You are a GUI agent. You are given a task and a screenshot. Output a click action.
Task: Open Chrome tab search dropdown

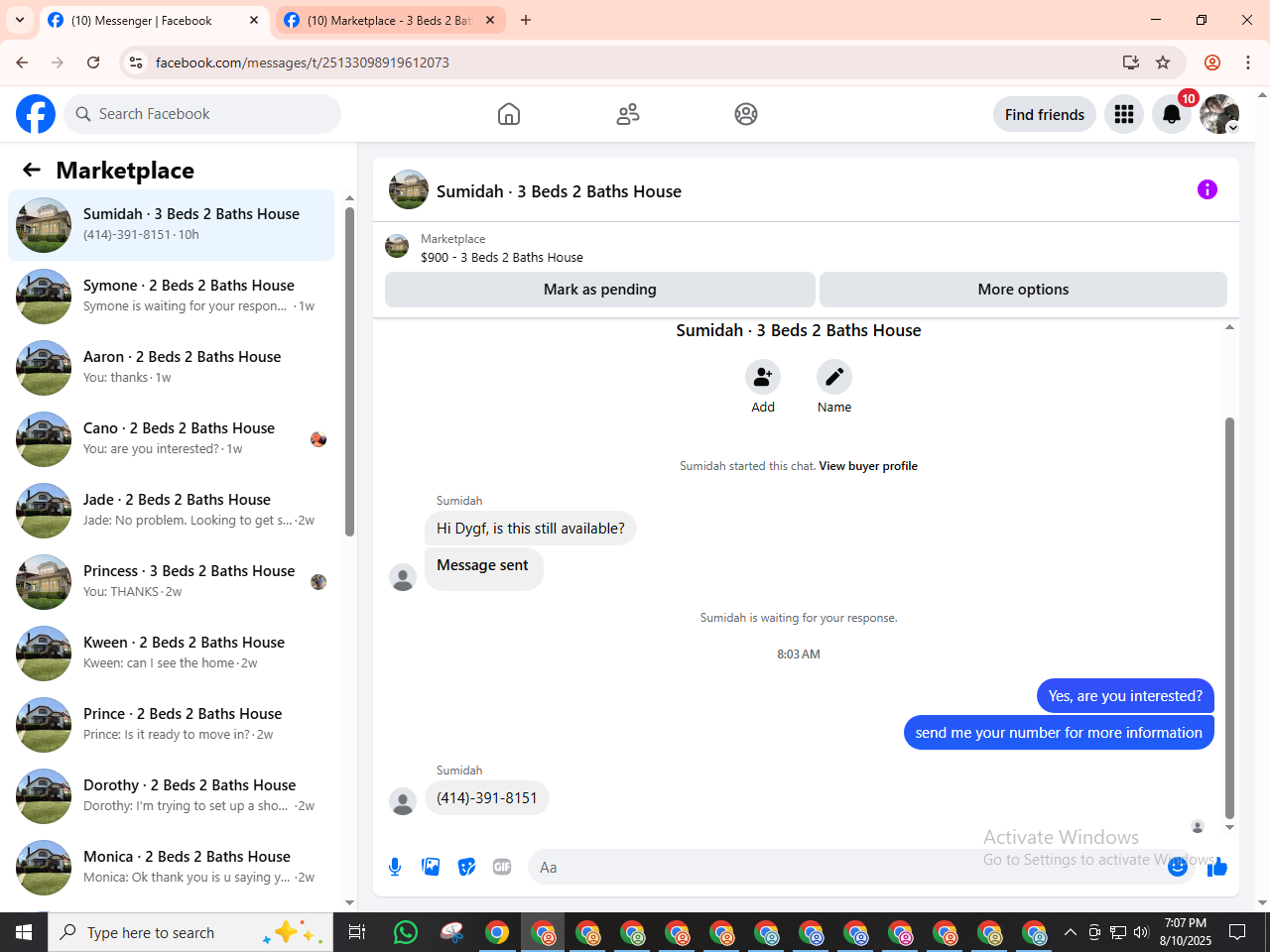click(x=20, y=20)
